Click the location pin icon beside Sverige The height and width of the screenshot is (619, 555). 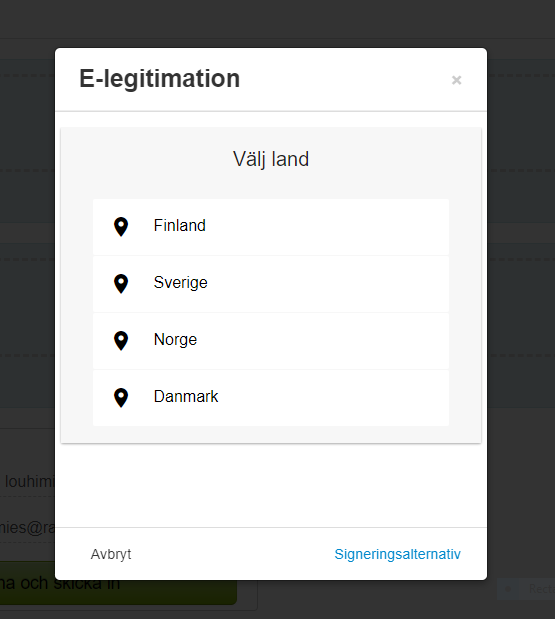tap(121, 283)
